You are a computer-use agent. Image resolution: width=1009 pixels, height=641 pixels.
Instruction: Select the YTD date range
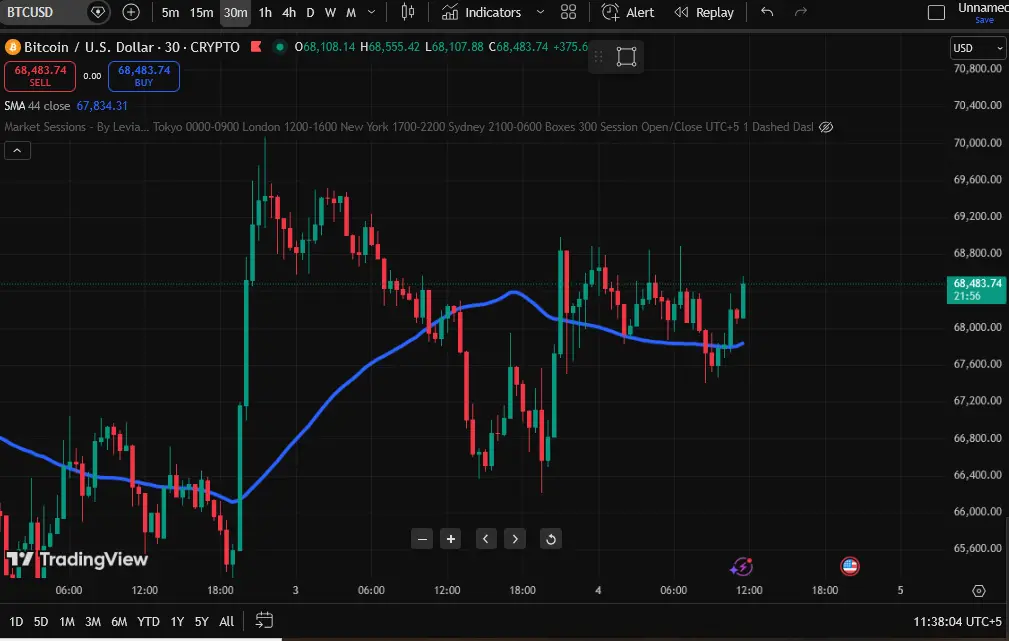pyautogui.click(x=149, y=622)
